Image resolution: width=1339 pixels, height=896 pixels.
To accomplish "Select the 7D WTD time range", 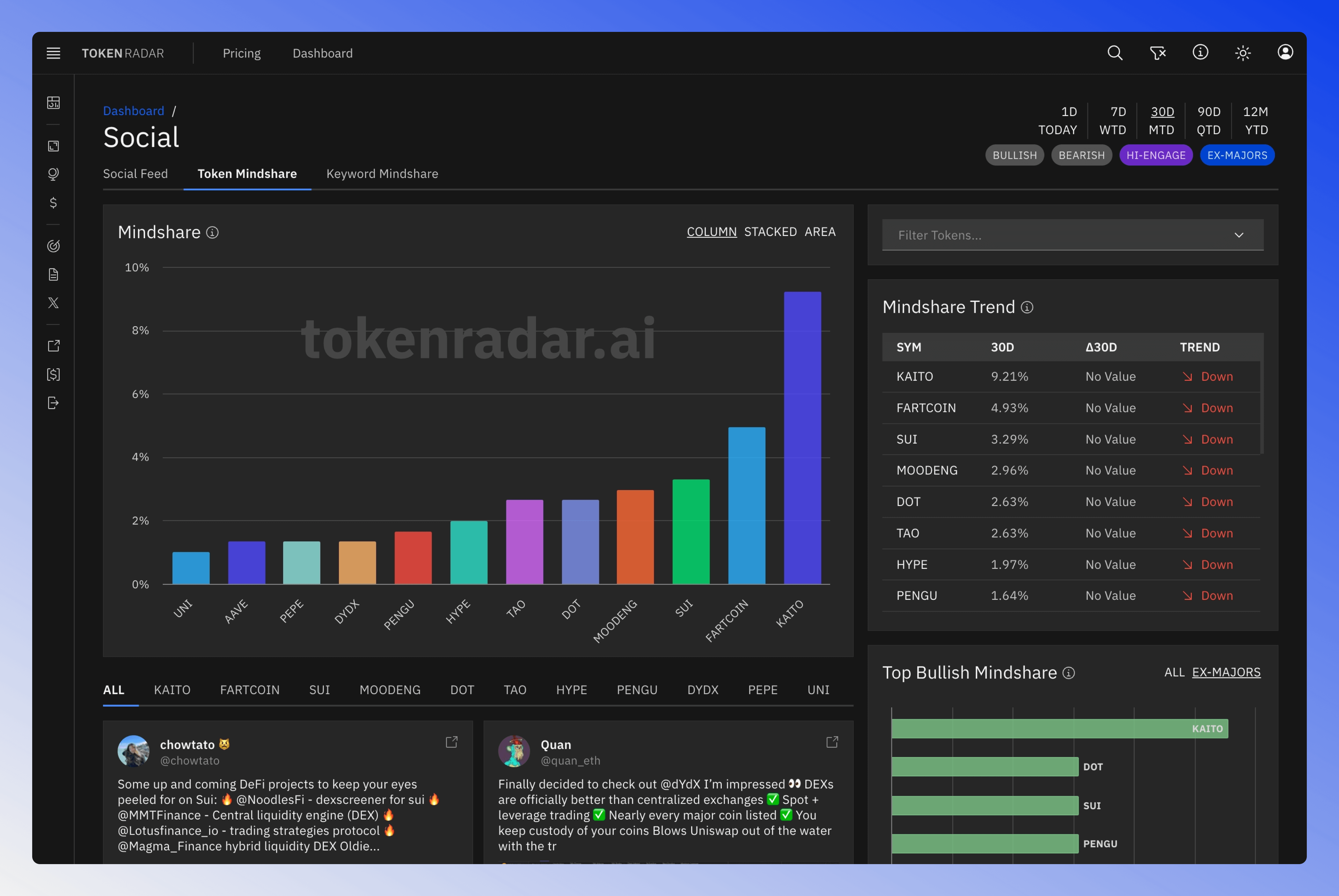I will pos(1113,121).
